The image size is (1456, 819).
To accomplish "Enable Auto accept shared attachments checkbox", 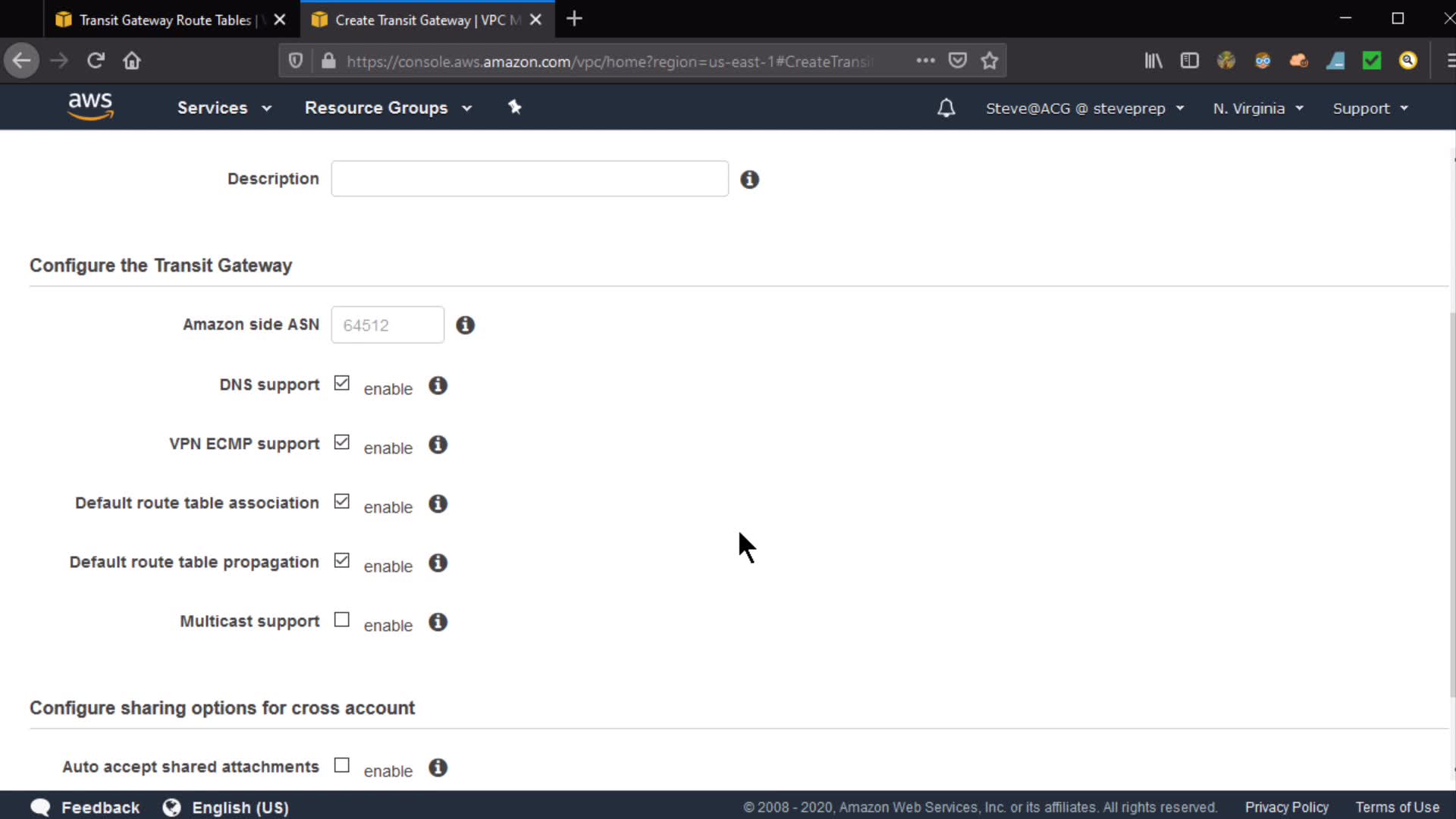I will tap(342, 766).
